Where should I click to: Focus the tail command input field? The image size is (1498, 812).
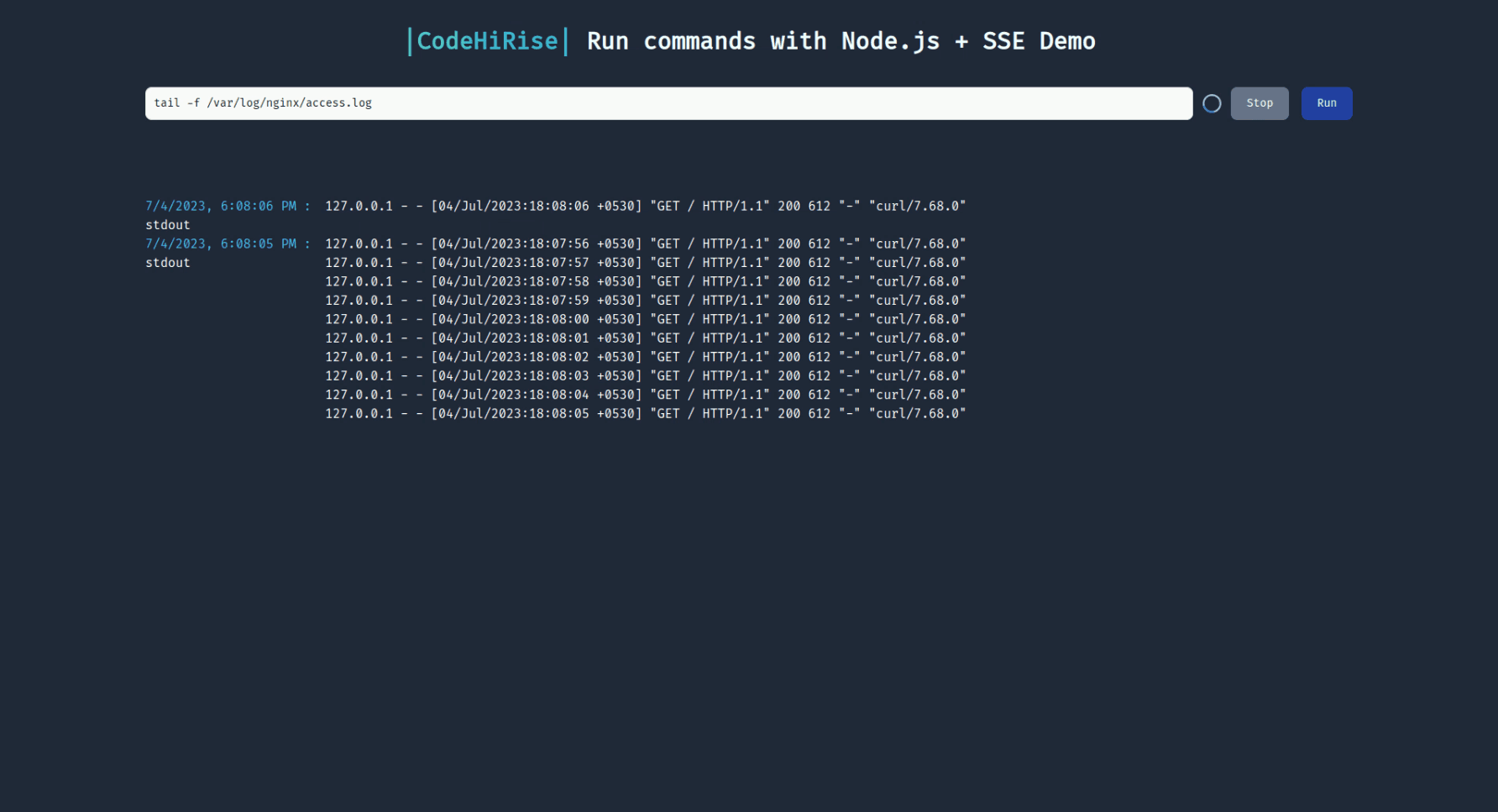pos(668,103)
